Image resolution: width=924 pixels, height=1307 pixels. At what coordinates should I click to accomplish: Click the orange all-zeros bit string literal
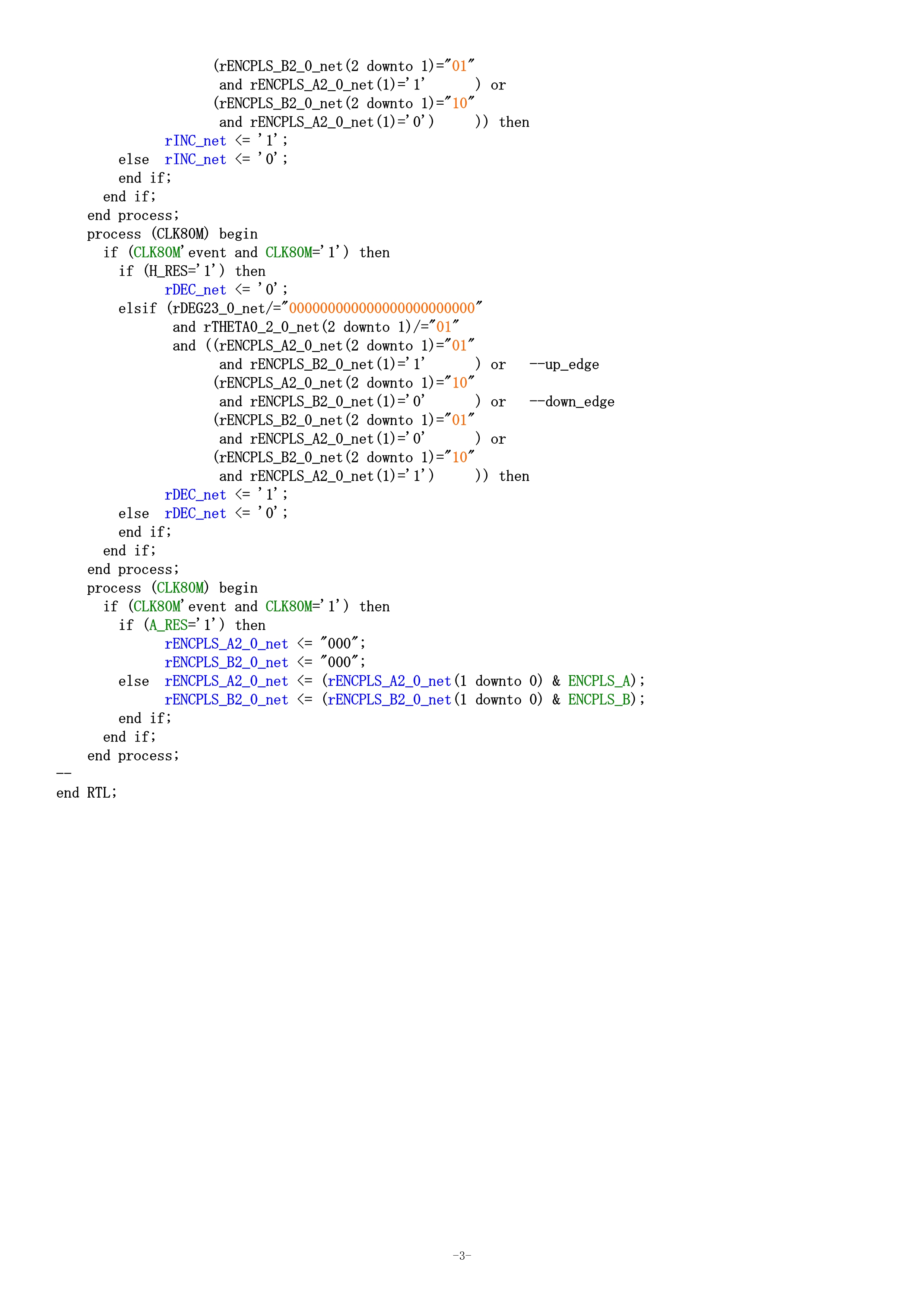pos(382,308)
